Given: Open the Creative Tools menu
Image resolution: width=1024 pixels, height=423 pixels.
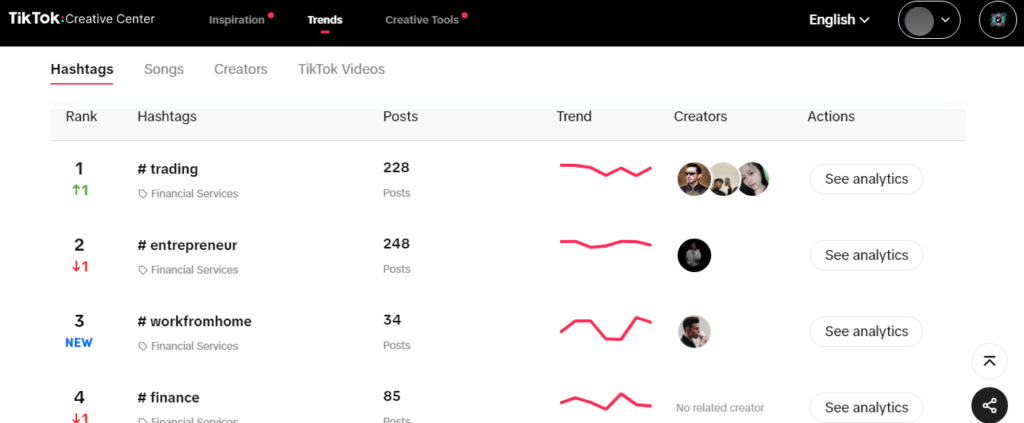Looking at the screenshot, I should [x=423, y=20].
